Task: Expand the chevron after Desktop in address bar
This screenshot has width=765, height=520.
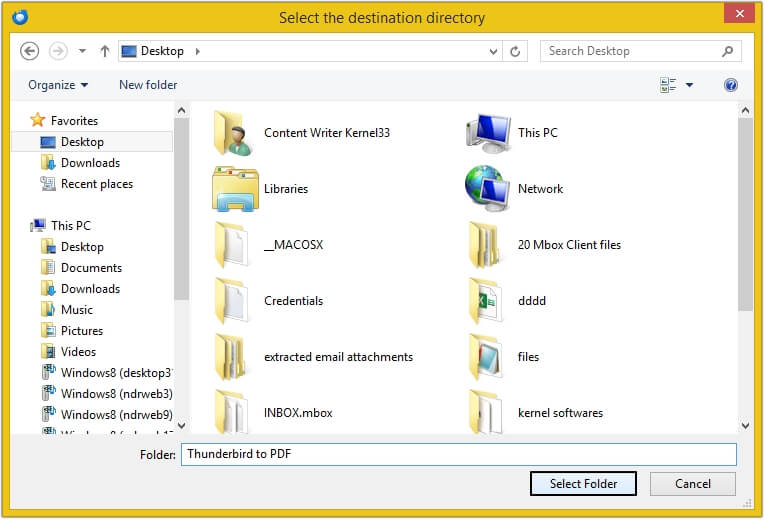Action: (198, 51)
